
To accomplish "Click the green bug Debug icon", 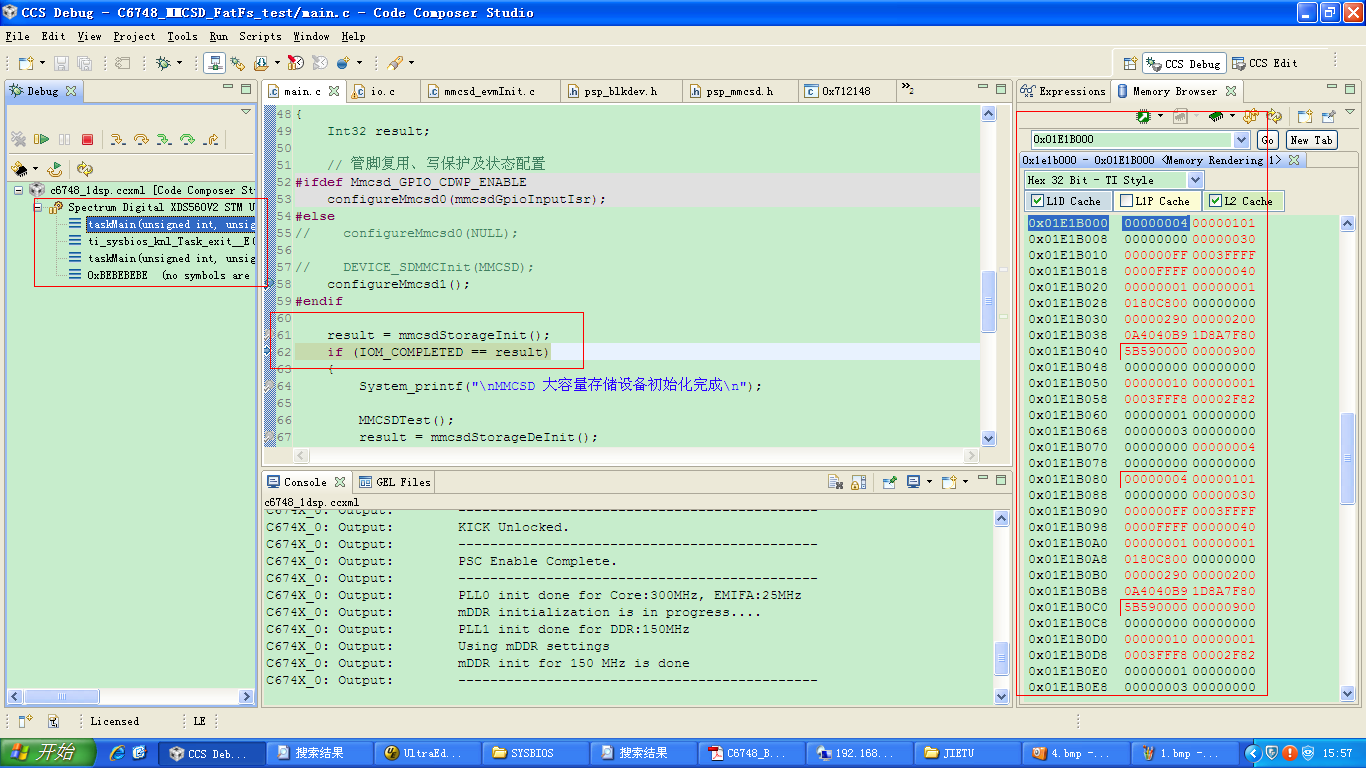I will pos(163,63).
